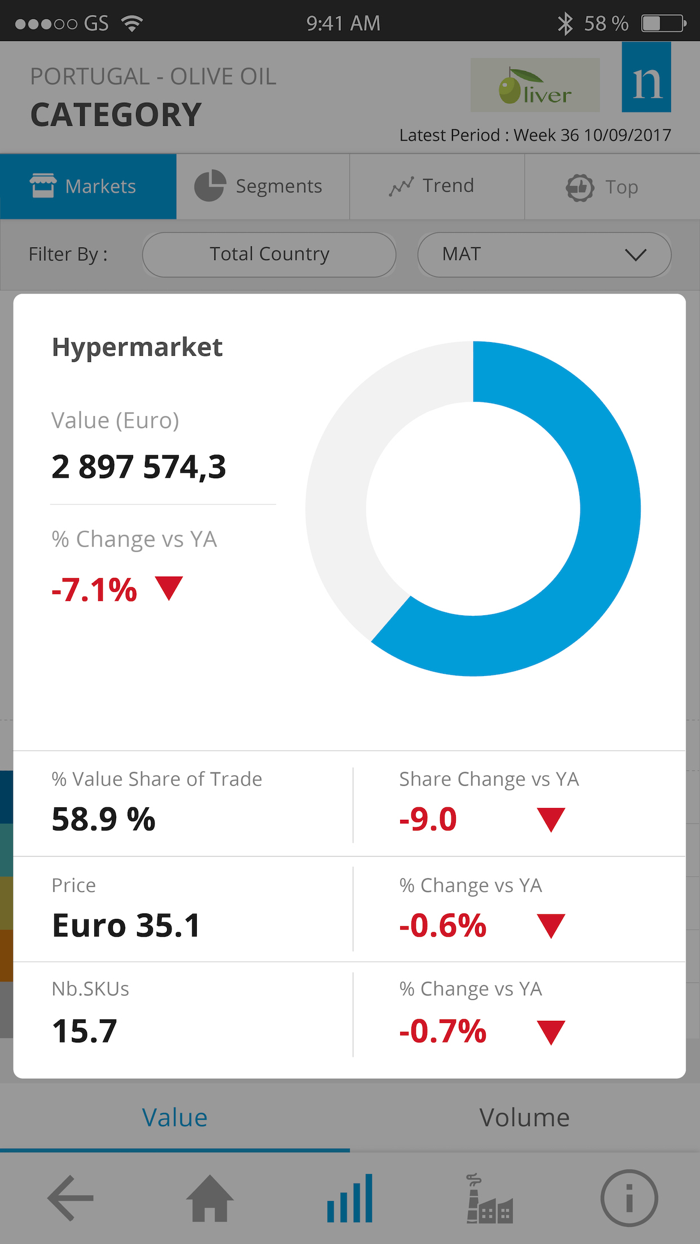Click the Oliver brand logo
Viewport: 700px width, 1244px height.
coord(534,85)
